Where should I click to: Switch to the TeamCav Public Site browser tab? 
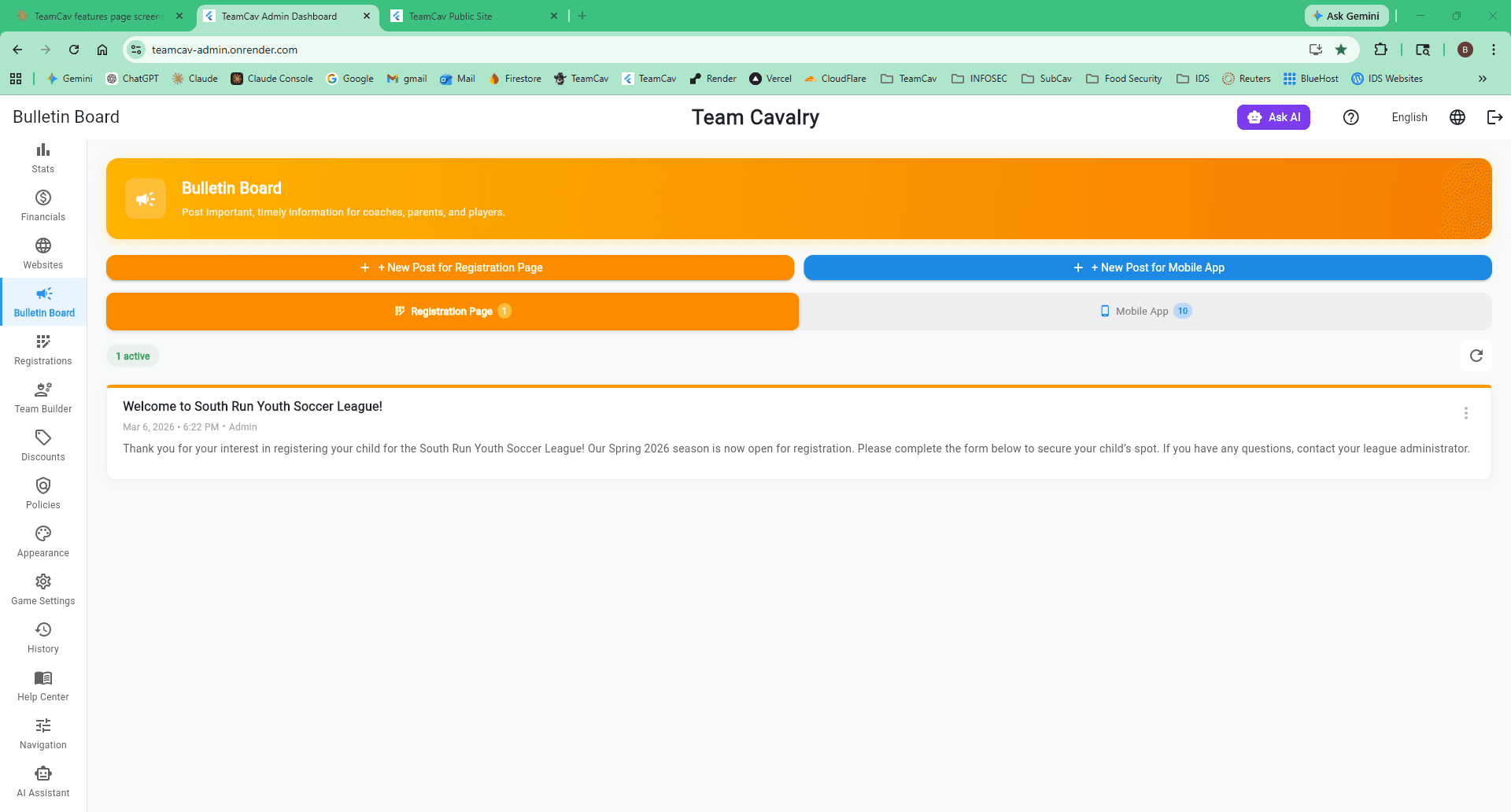[474, 17]
